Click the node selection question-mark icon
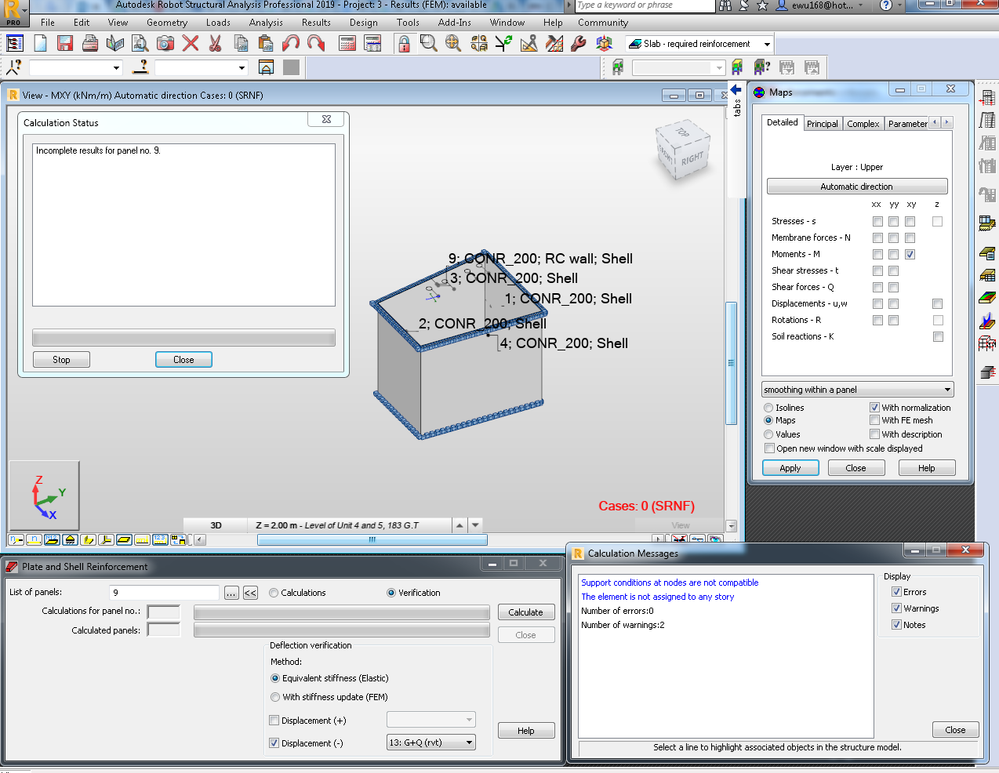The width and height of the screenshot is (999, 773). pos(15,67)
